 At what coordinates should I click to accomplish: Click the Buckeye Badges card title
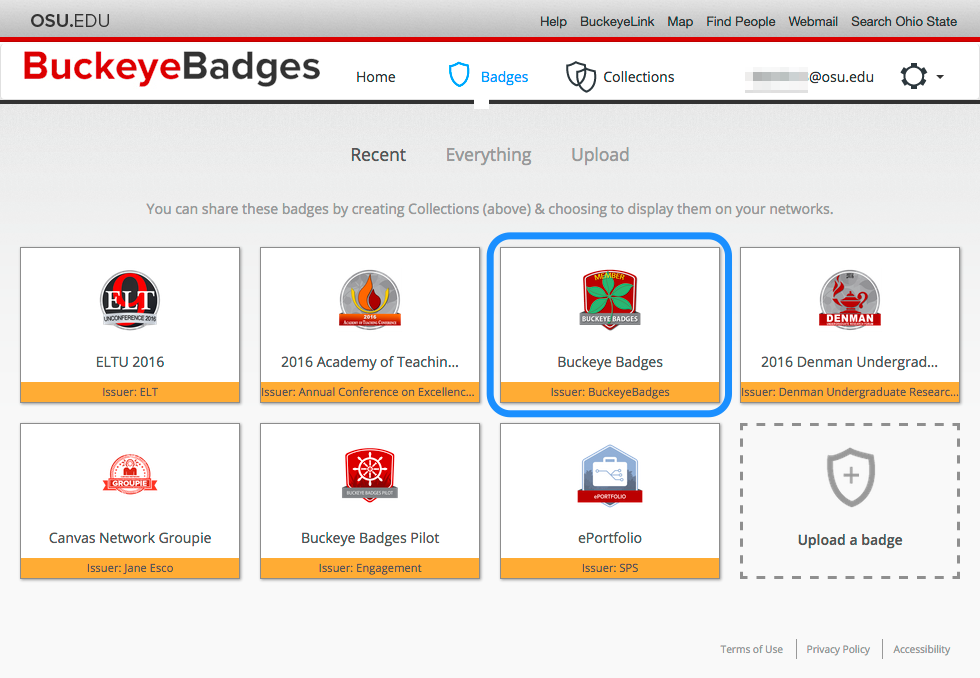click(610, 362)
